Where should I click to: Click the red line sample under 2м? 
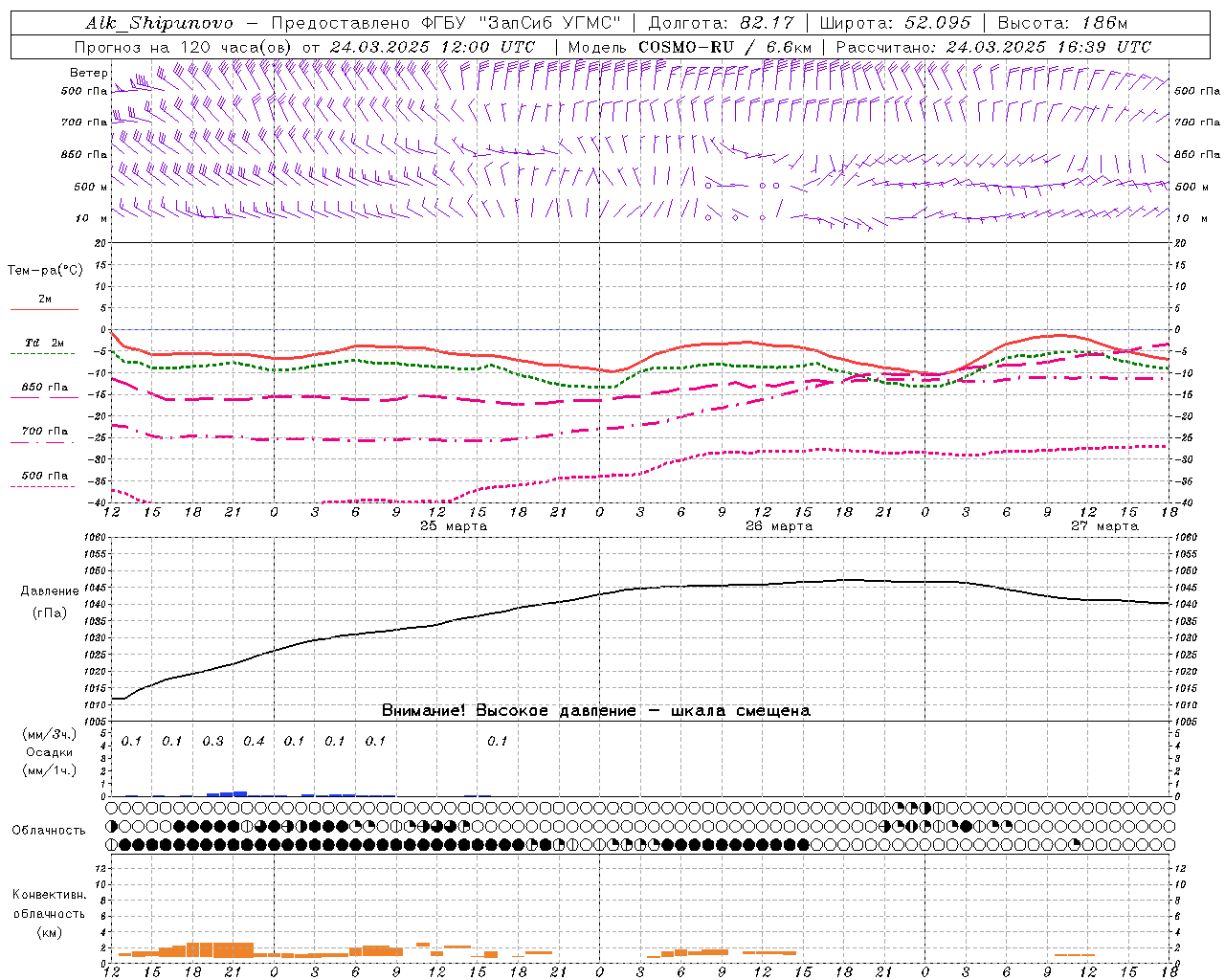tap(44, 310)
